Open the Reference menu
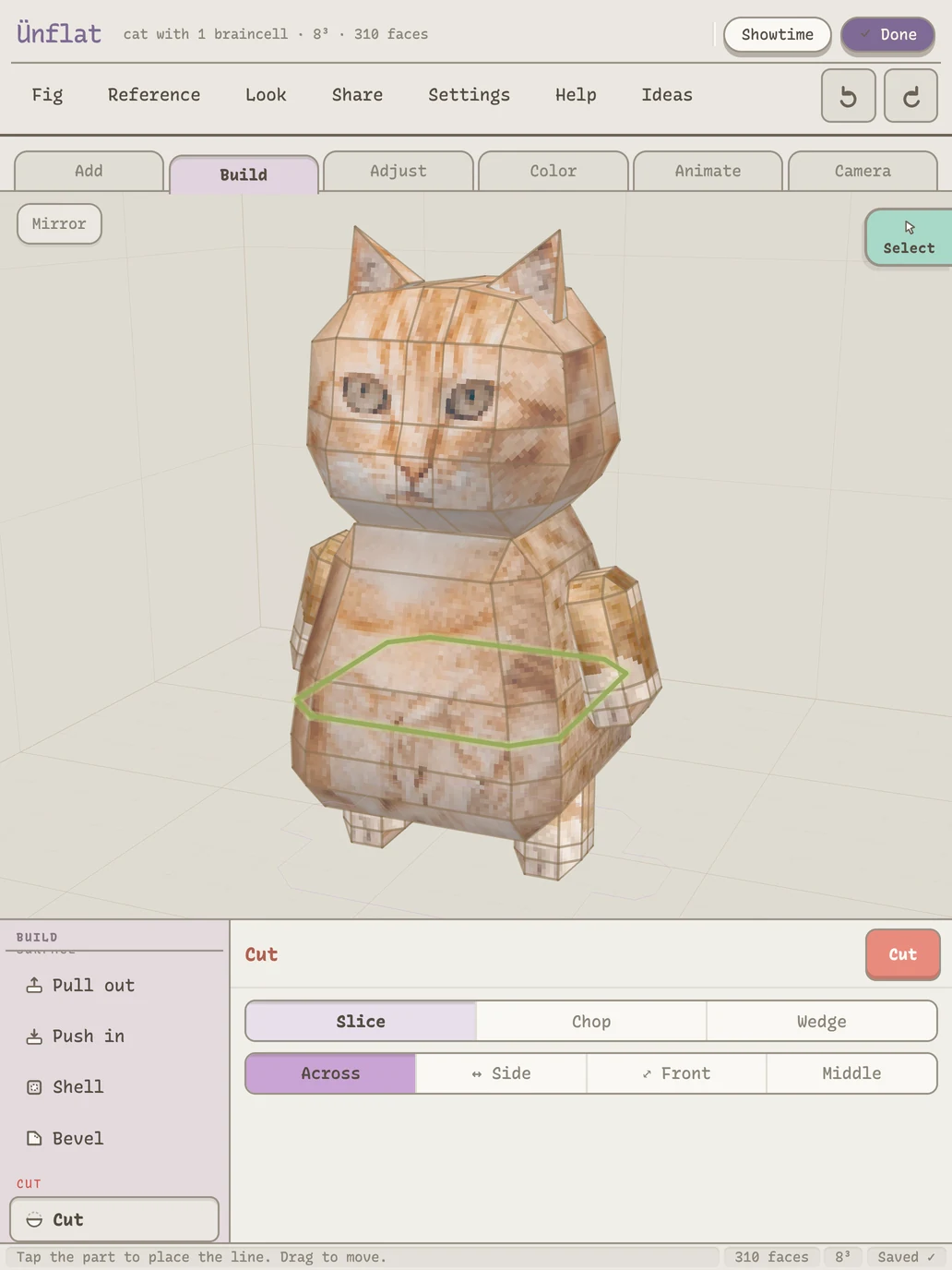952x1270 pixels. (x=154, y=95)
